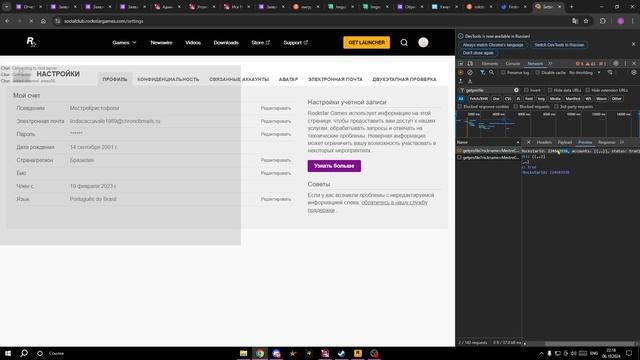Screen dimensions: 640x360
Task: Tick the 3rd-party requests checkbox
Action: [556, 107]
